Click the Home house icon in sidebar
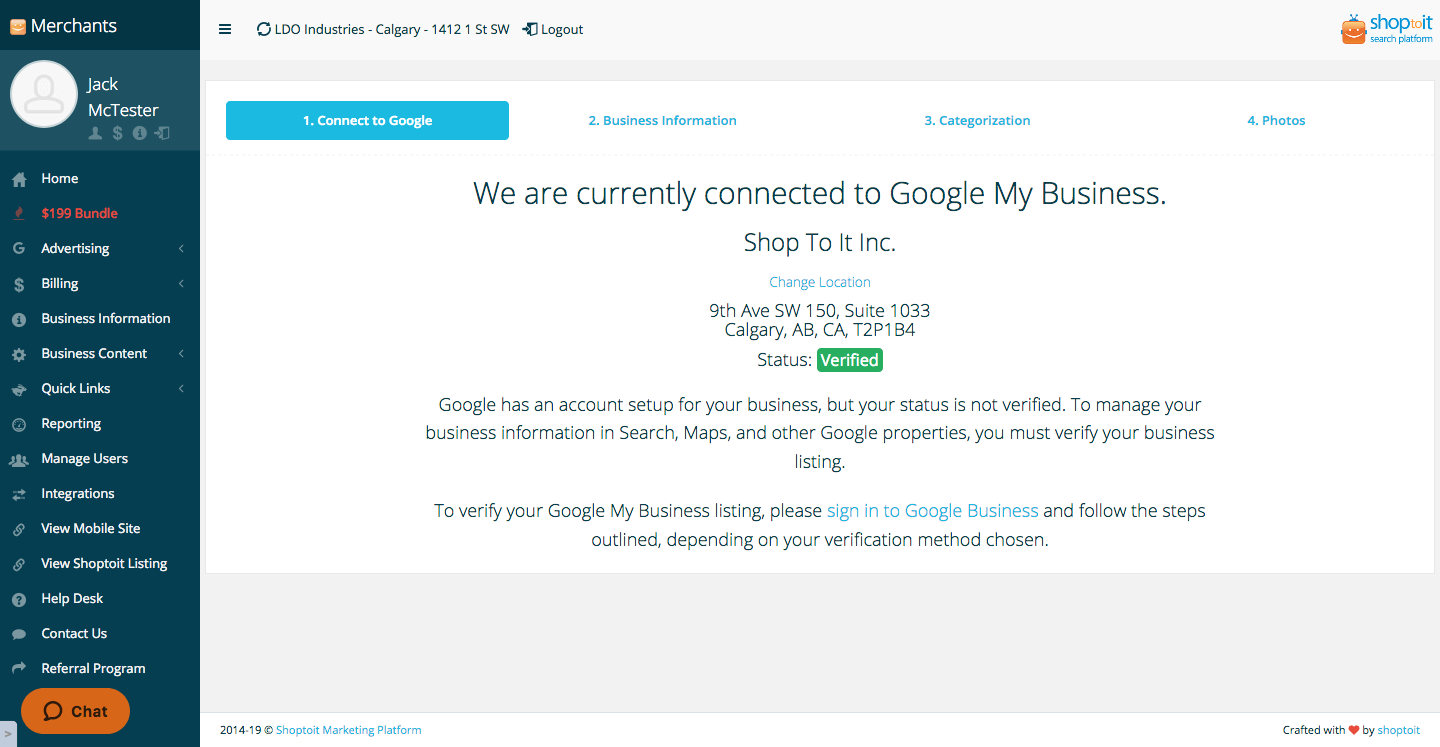 [x=19, y=179]
